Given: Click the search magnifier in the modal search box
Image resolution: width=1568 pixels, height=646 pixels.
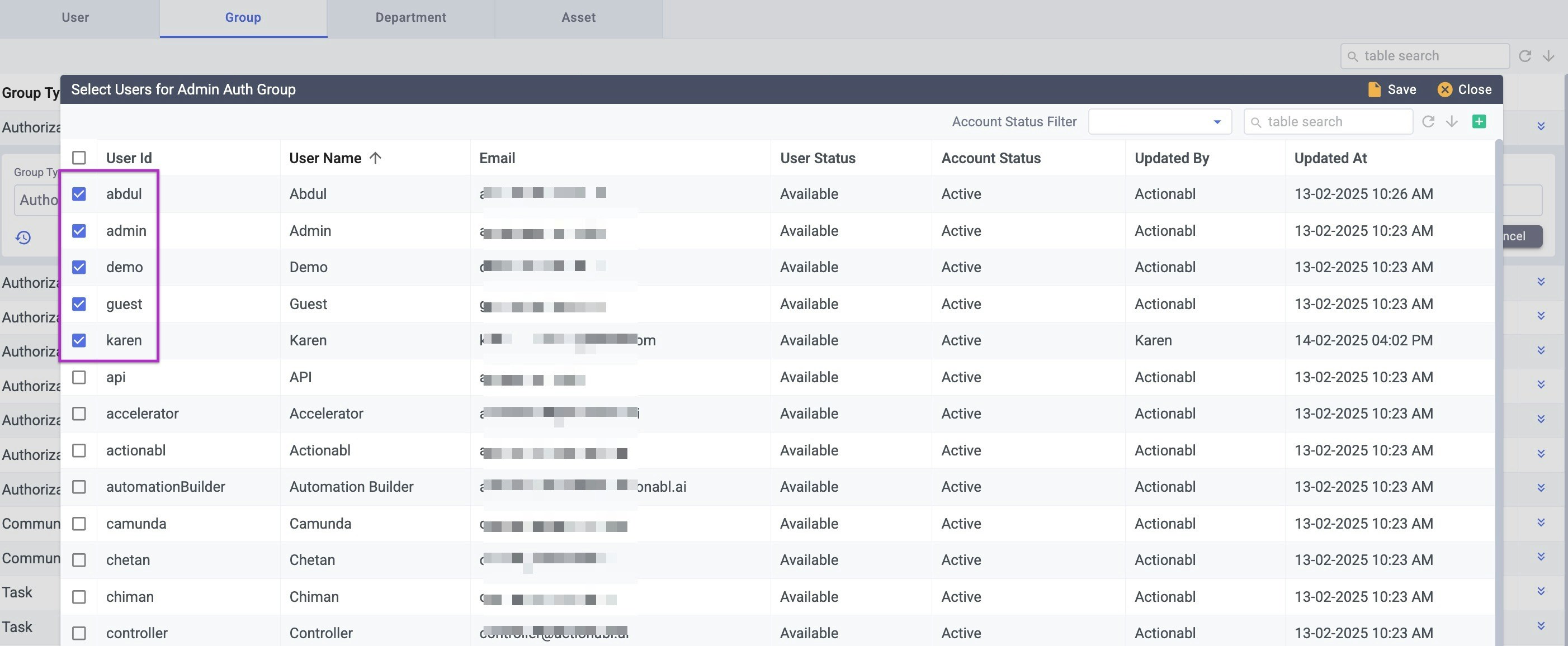Looking at the screenshot, I should pos(1258,122).
